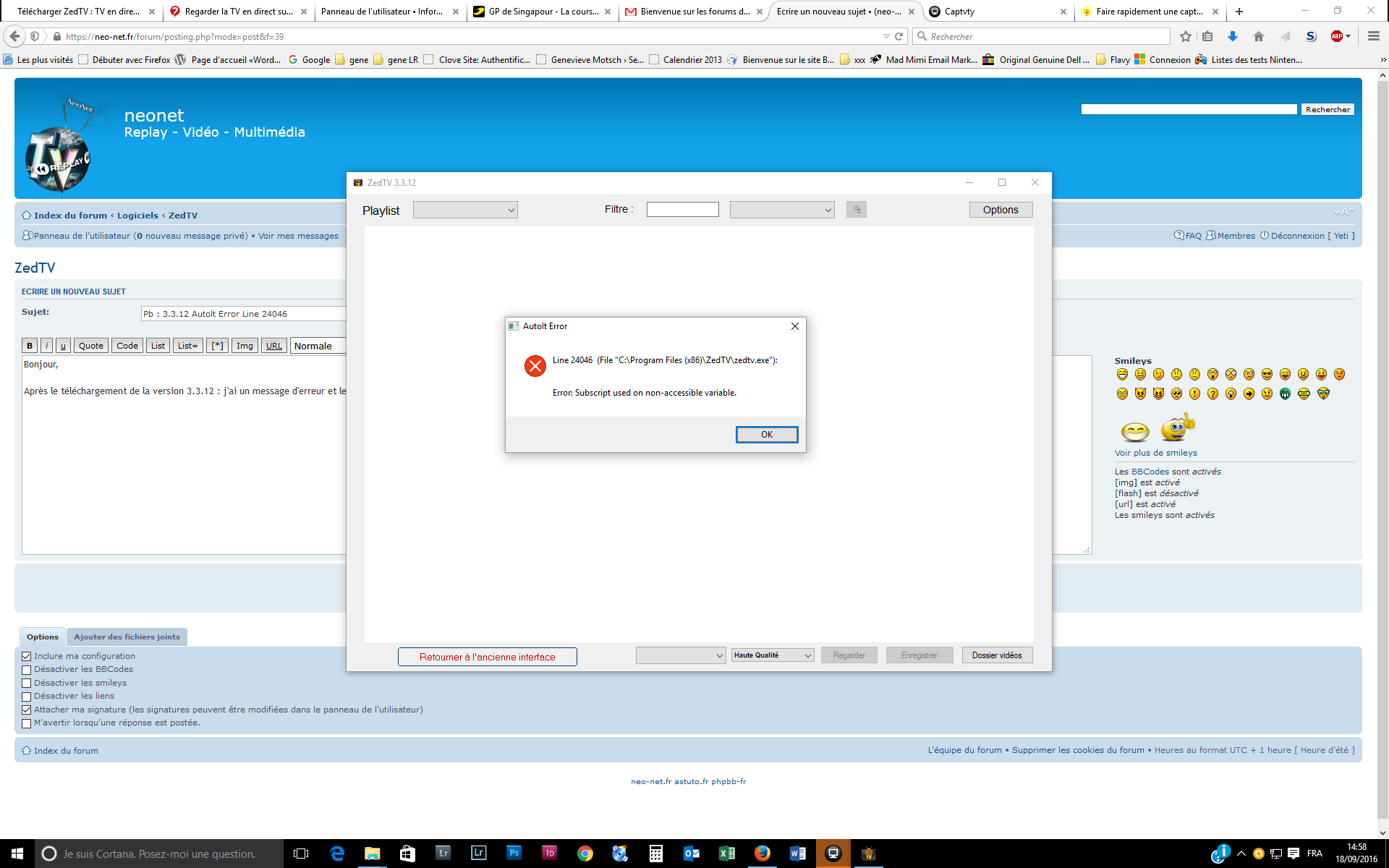This screenshot has width=1389, height=868.
Task: Open the URL bar history dropdown arrow
Action: pyautogui.click(x=886, y=36)
